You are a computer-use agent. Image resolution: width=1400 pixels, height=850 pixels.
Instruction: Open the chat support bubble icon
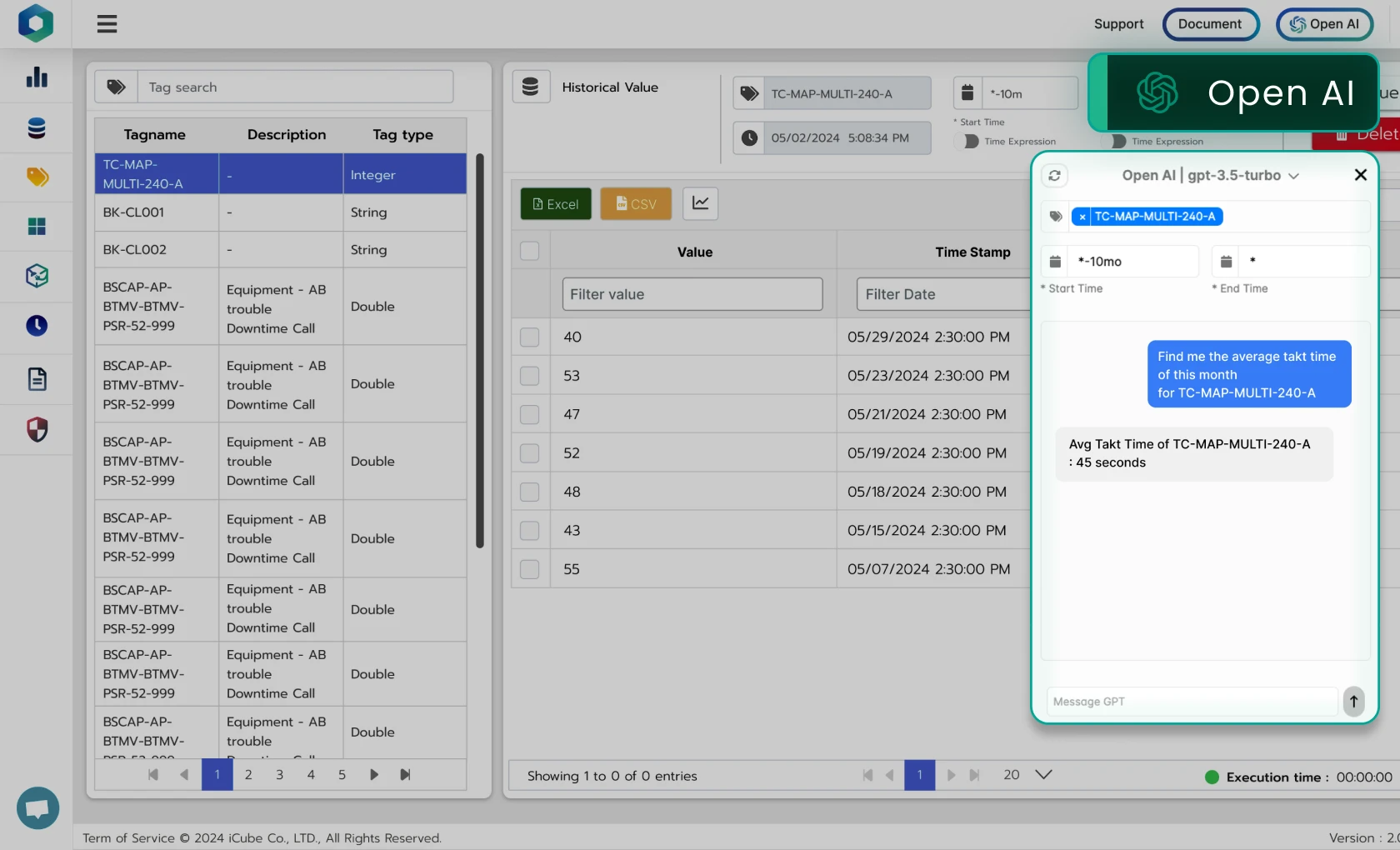37,807
